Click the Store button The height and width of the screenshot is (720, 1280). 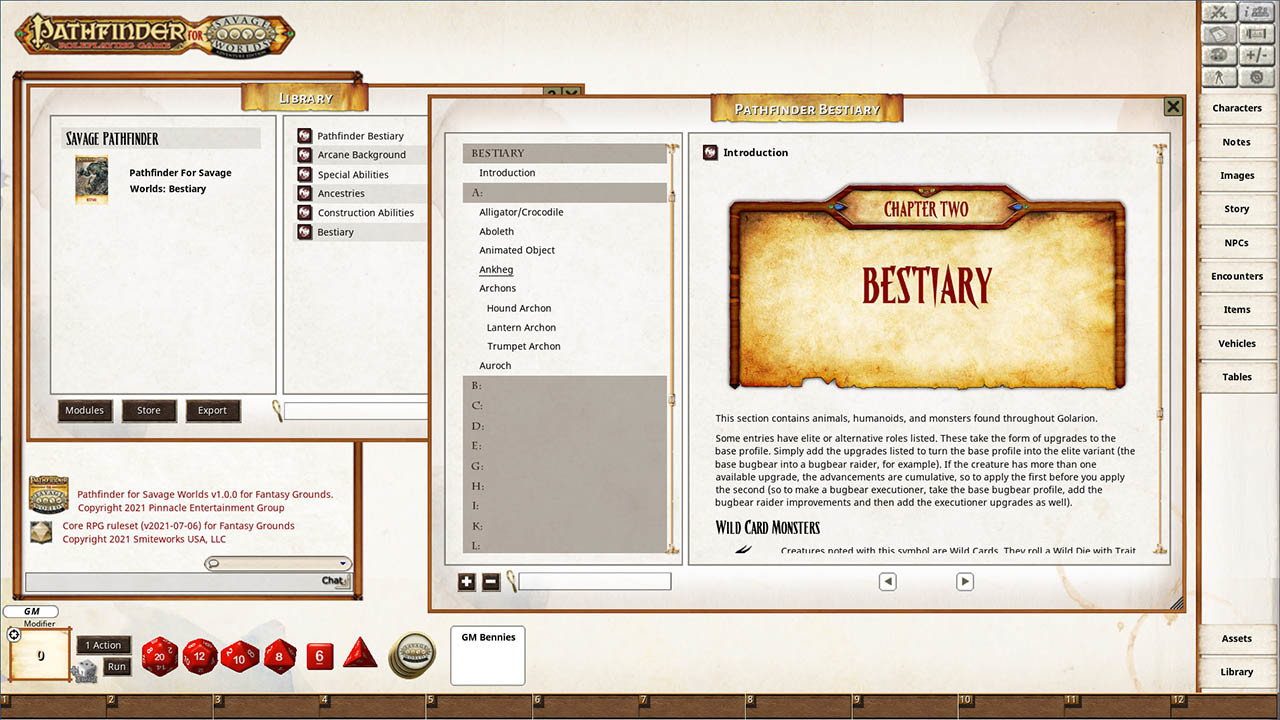[x=149, y=410]
